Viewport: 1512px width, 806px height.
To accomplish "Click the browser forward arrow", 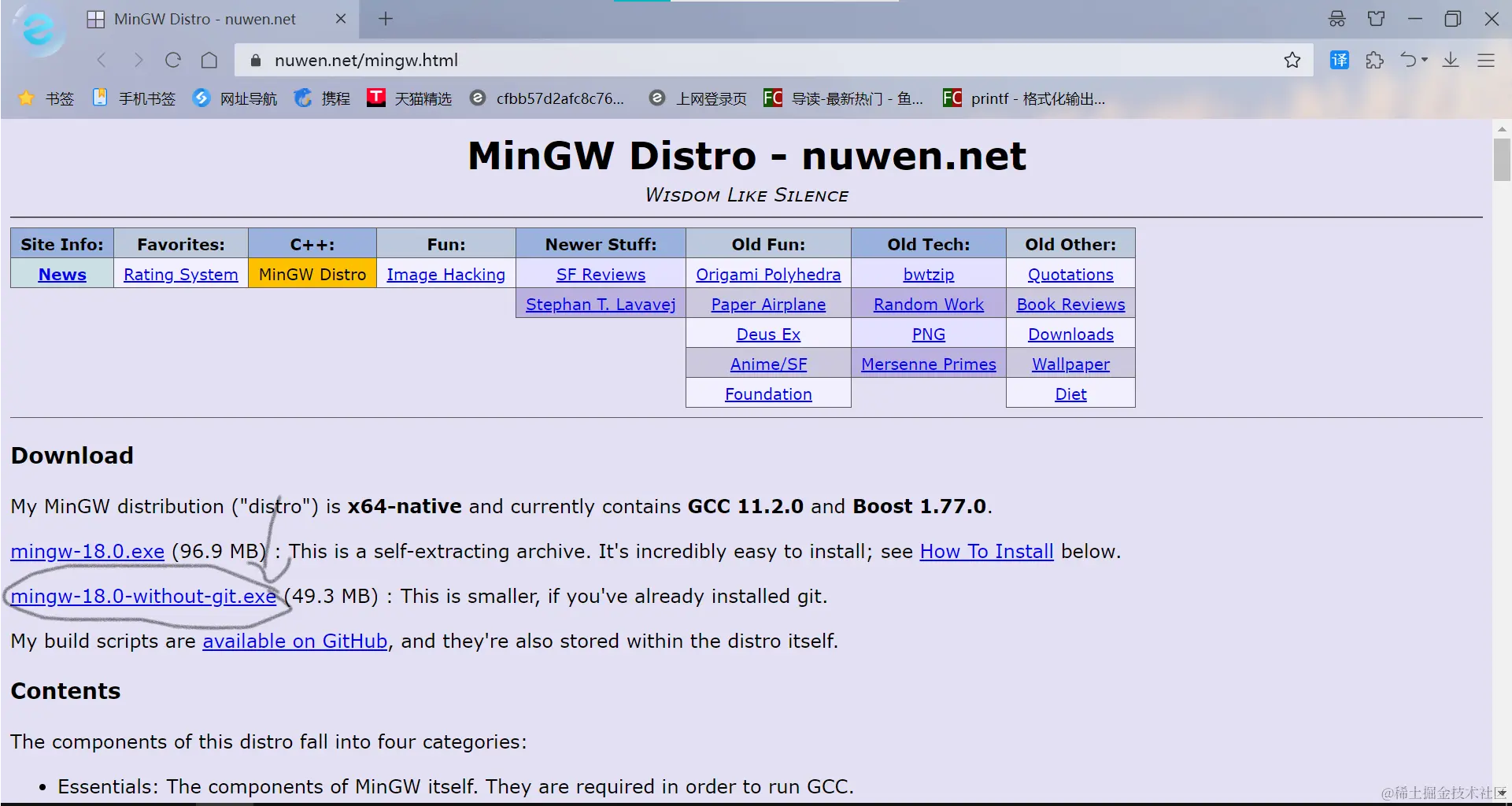I will (138, 60).
